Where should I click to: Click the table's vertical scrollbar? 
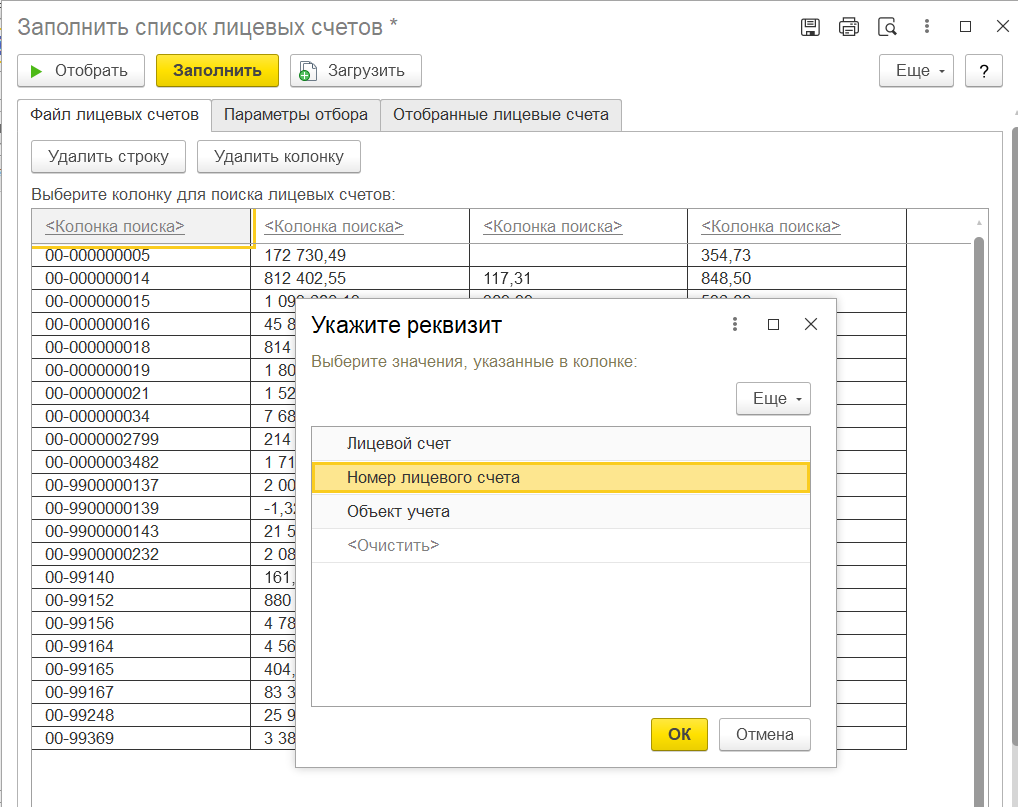click(x=979, y=500)
